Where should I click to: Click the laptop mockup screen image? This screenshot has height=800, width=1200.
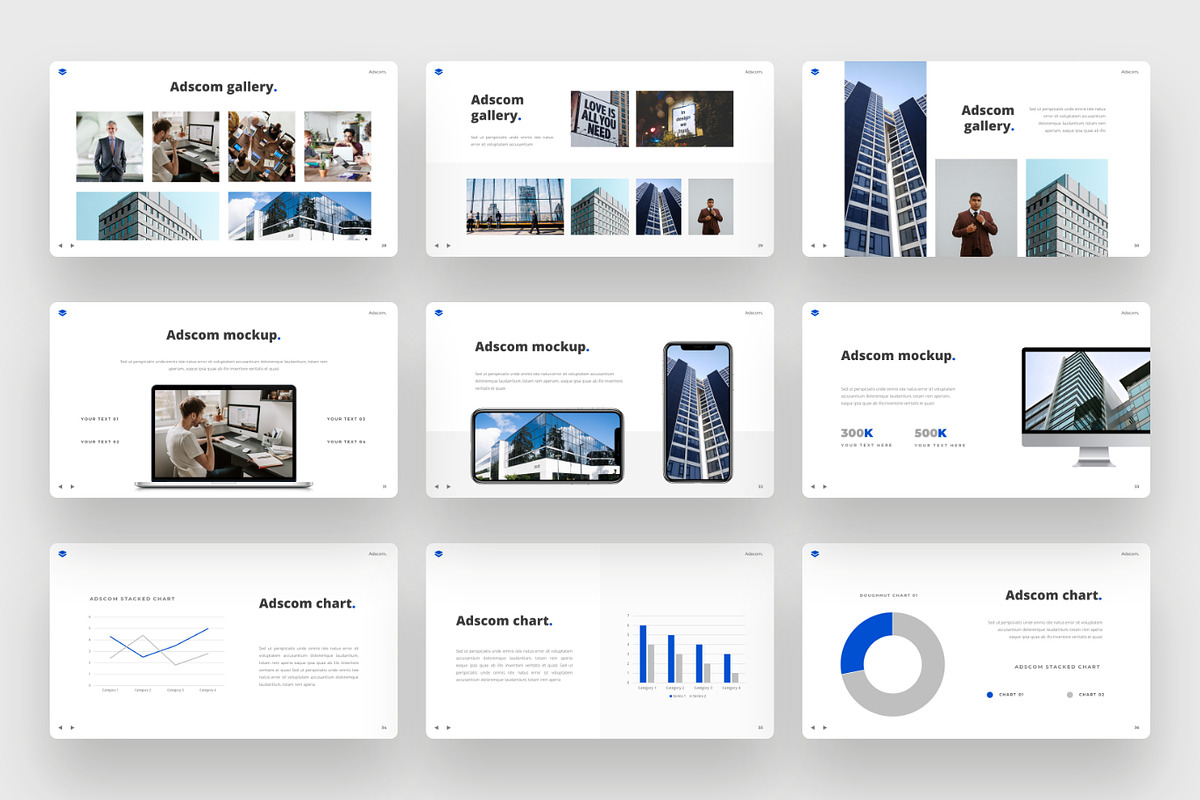[x=224, y=434]
